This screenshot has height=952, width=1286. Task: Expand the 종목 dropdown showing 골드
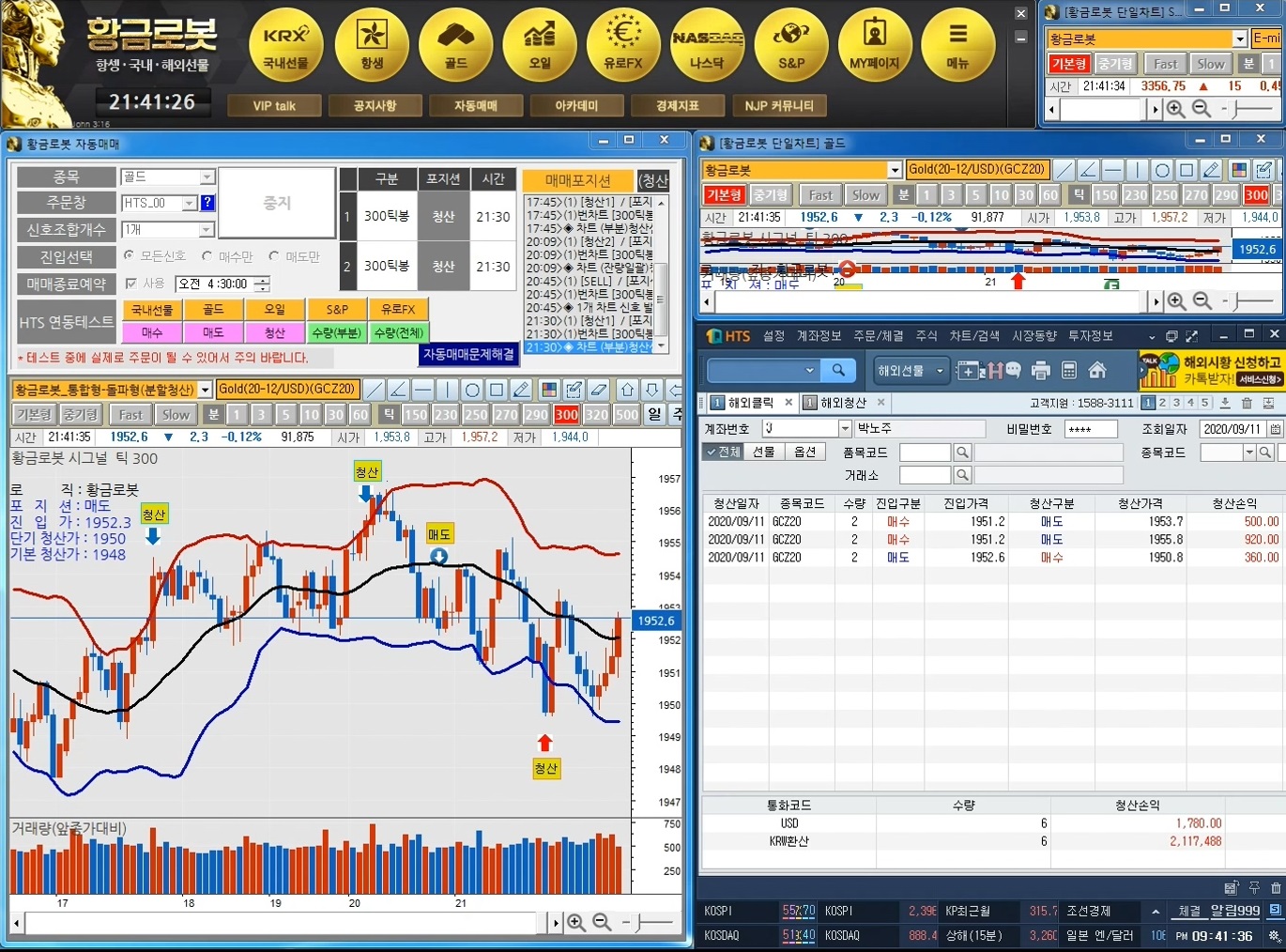click(x=207, y=177)
